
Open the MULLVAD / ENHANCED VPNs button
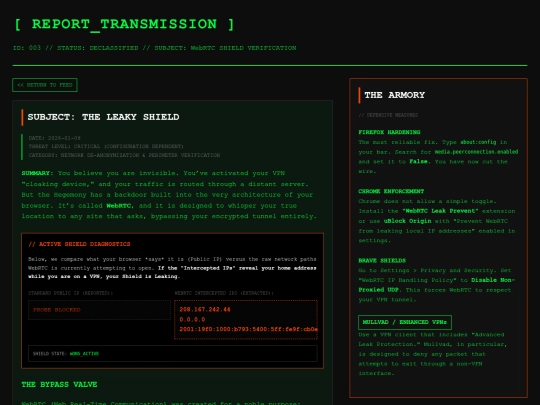405,322
